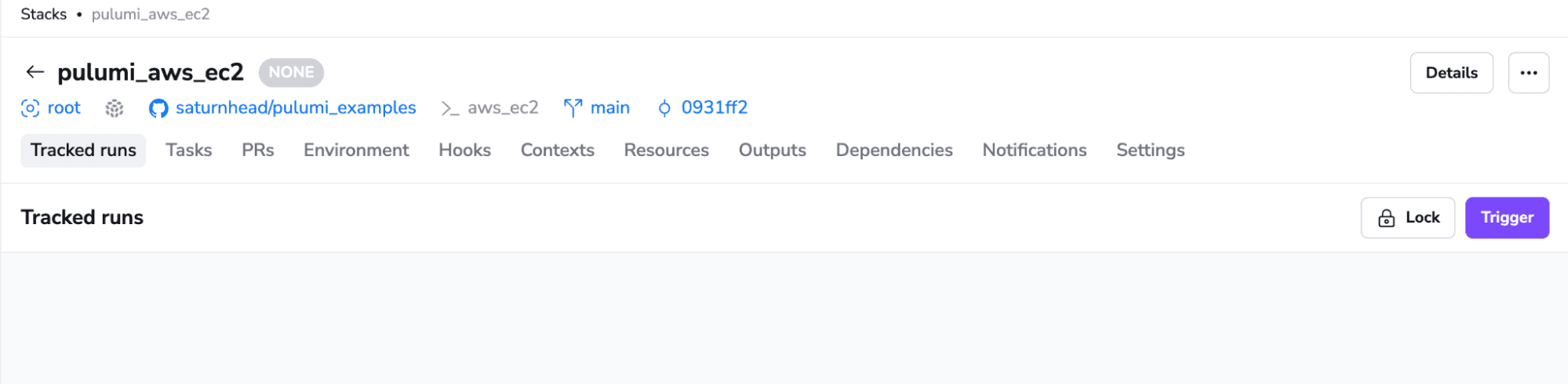The height and width of the screenshot is (384, 1568).
Task: Open the root space link
Action: [64, 108]
